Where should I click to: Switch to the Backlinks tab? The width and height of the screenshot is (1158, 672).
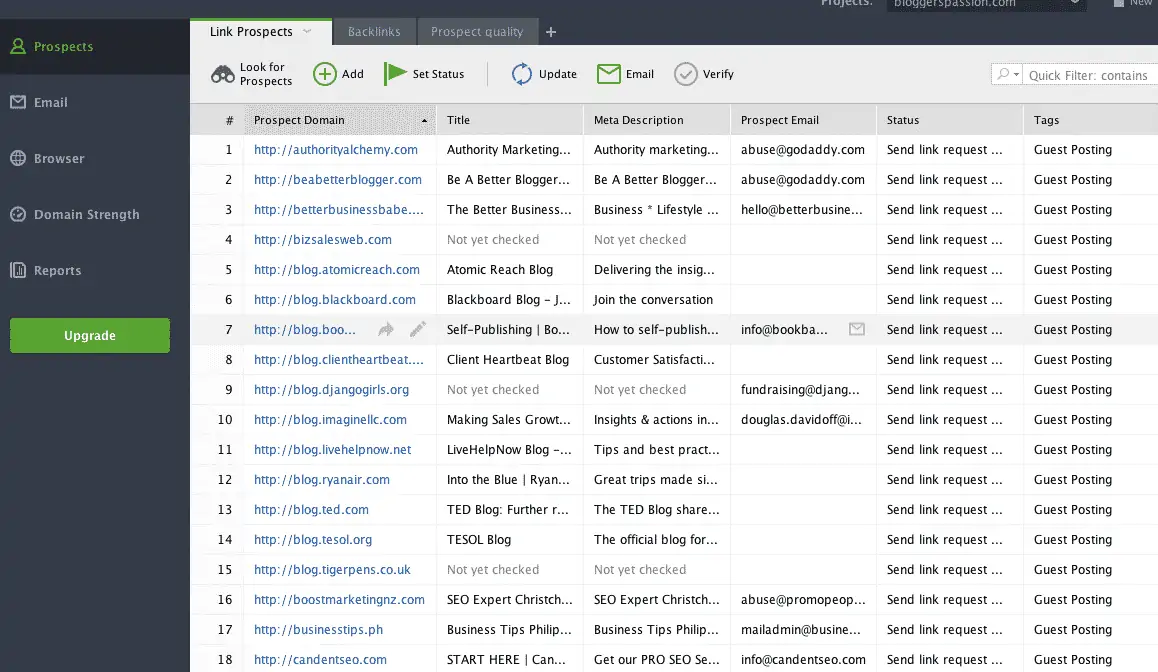coord(374,32)
